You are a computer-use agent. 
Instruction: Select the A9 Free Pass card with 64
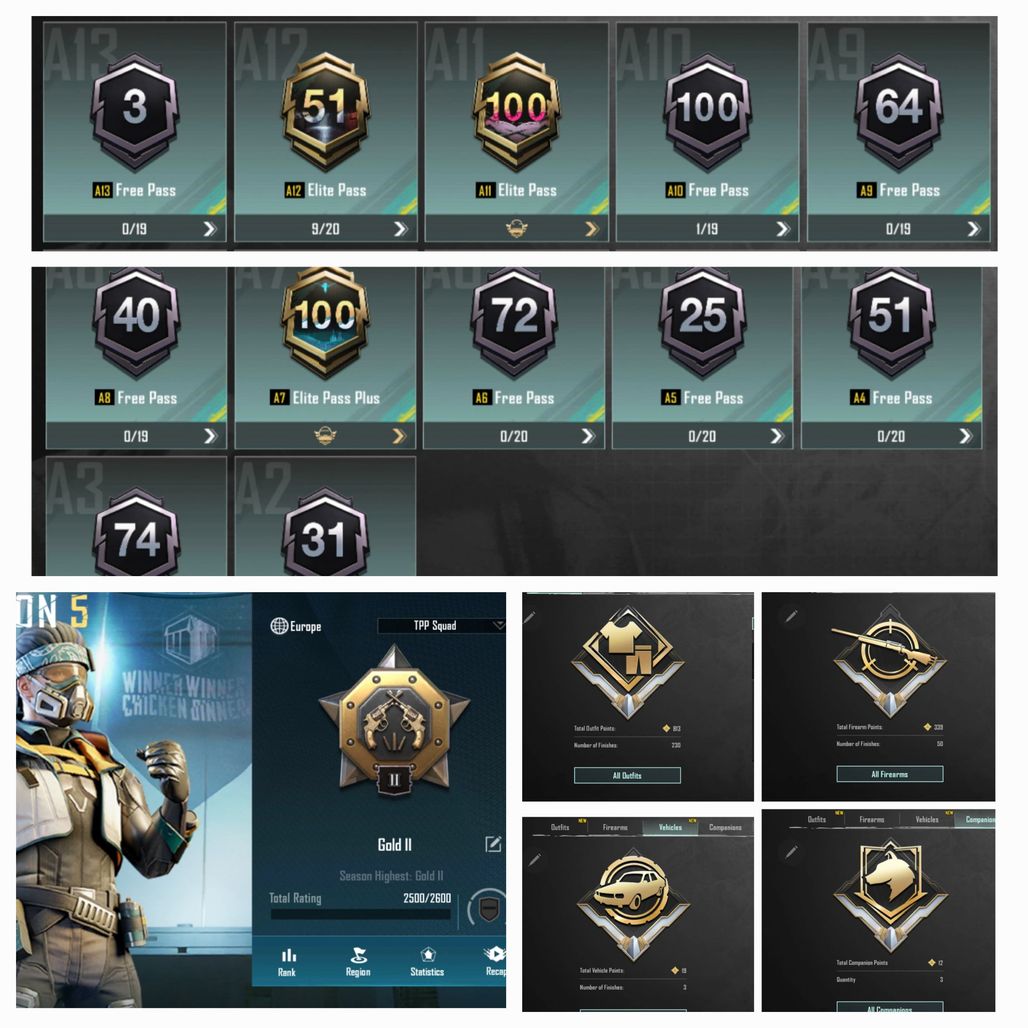(x=898, y=132)
